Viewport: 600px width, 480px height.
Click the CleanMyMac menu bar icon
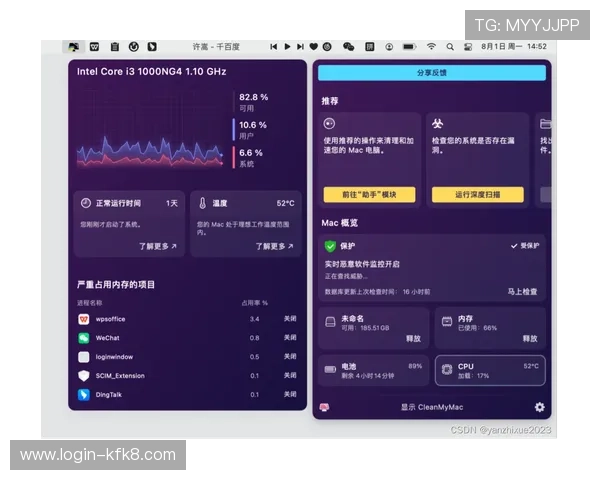73,47
